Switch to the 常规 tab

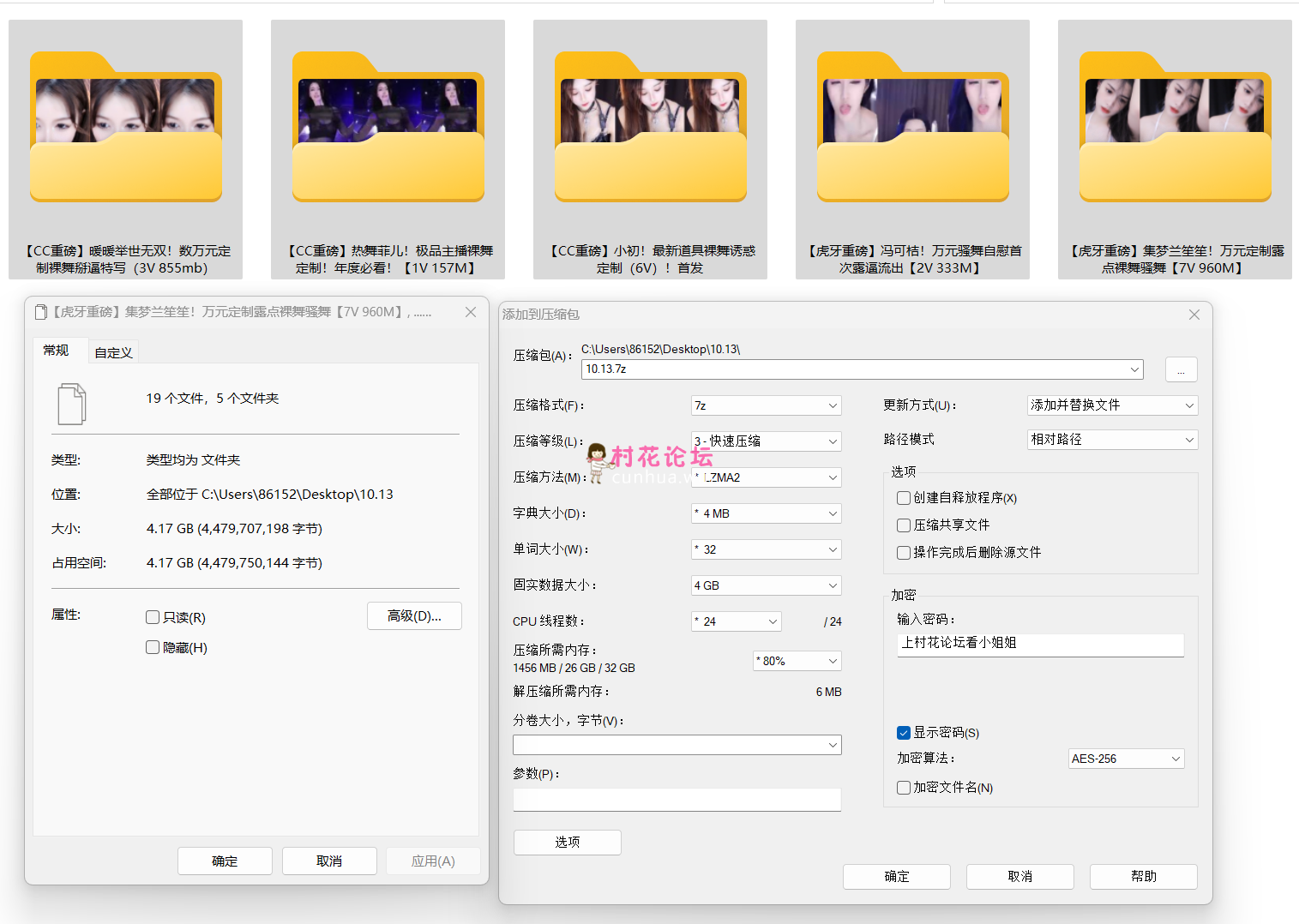(x=56, y=351)
